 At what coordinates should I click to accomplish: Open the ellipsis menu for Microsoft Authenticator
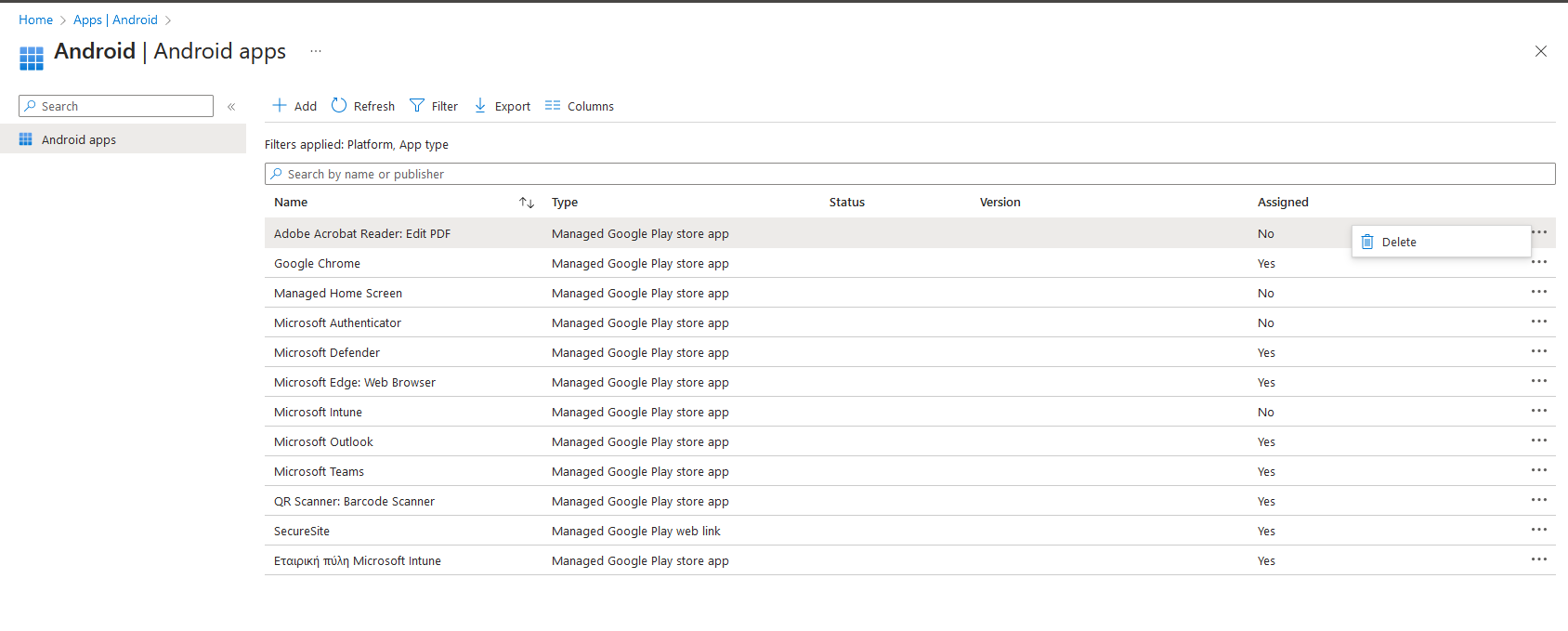point(1539,322)
